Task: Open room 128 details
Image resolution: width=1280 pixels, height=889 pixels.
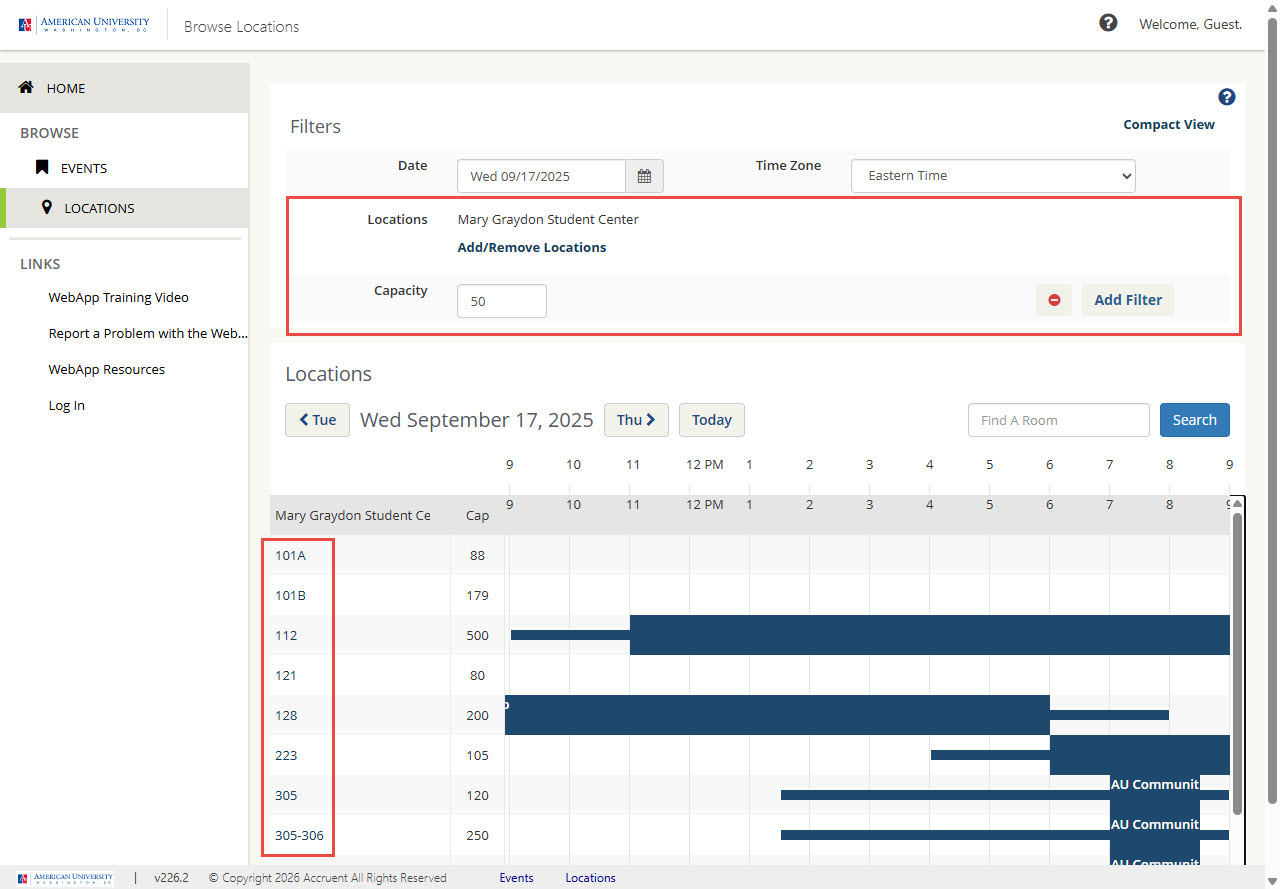Action: pos(286,715)
